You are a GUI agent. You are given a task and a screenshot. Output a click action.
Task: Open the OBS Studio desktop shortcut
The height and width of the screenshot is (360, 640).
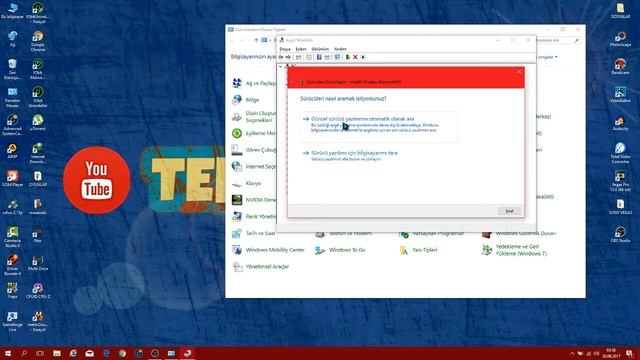point(620,234)
